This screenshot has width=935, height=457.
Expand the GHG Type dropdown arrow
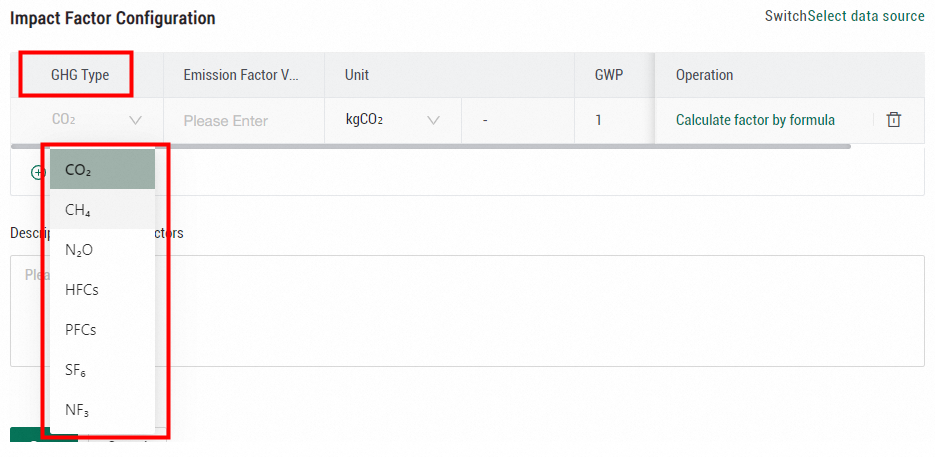point(135,120)
